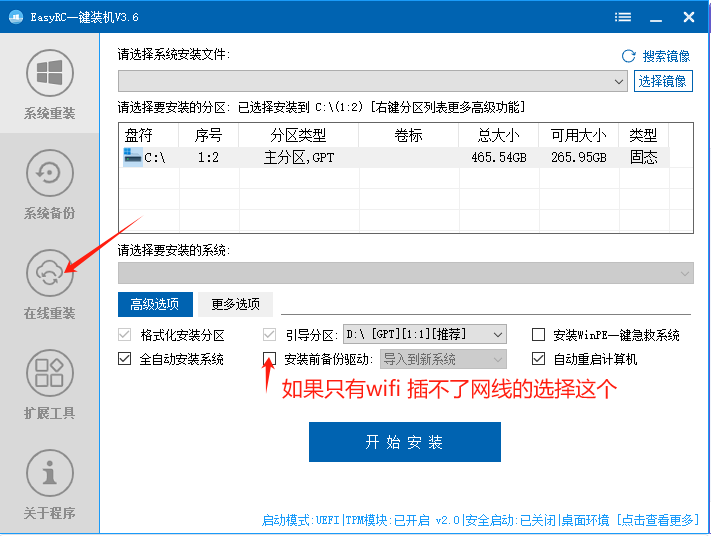Click the 选择镜像 button
711x536 pixels.
[x=663, y=81]
